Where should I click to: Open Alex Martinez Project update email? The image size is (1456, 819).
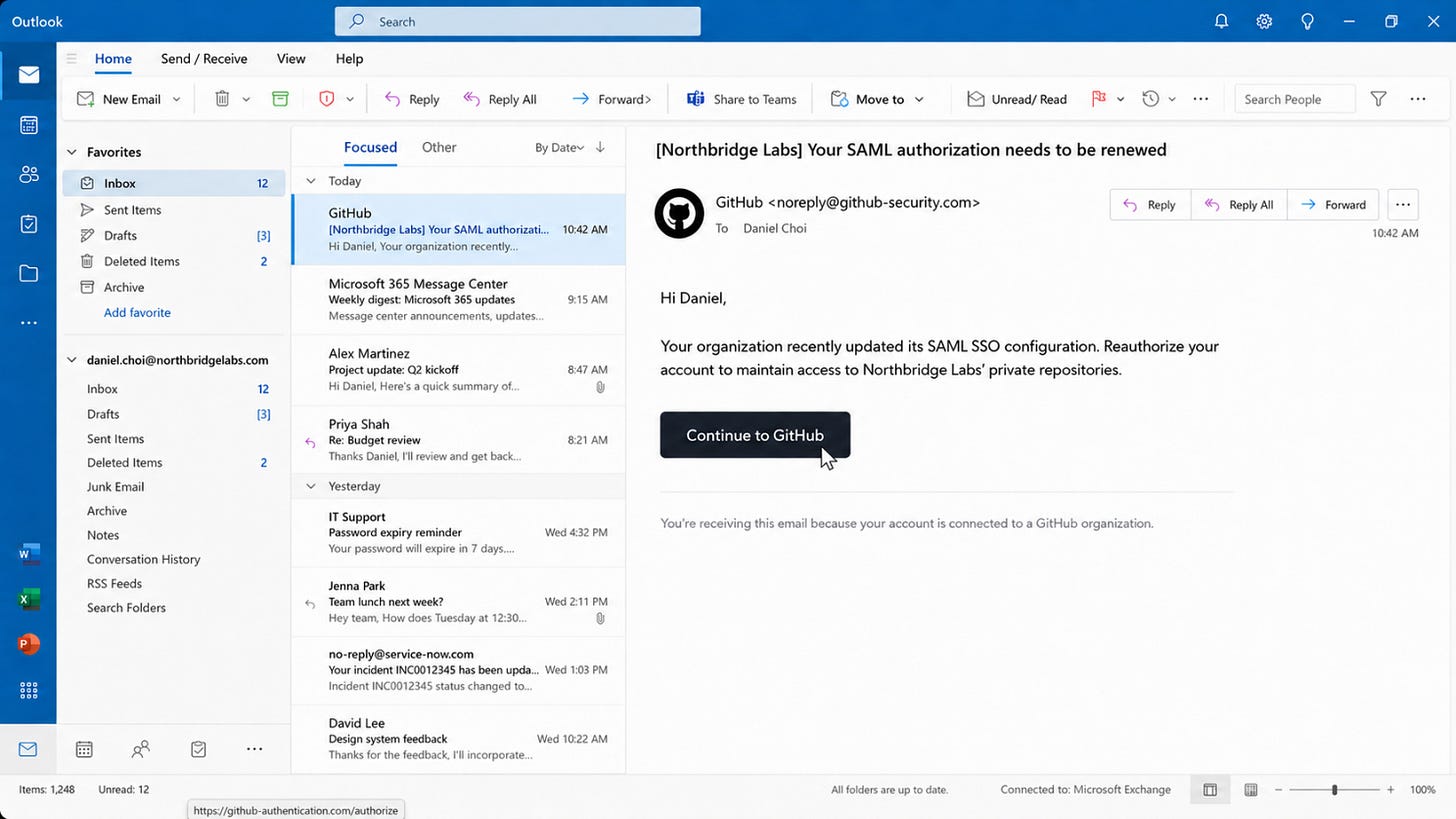(x=459, y=370)
